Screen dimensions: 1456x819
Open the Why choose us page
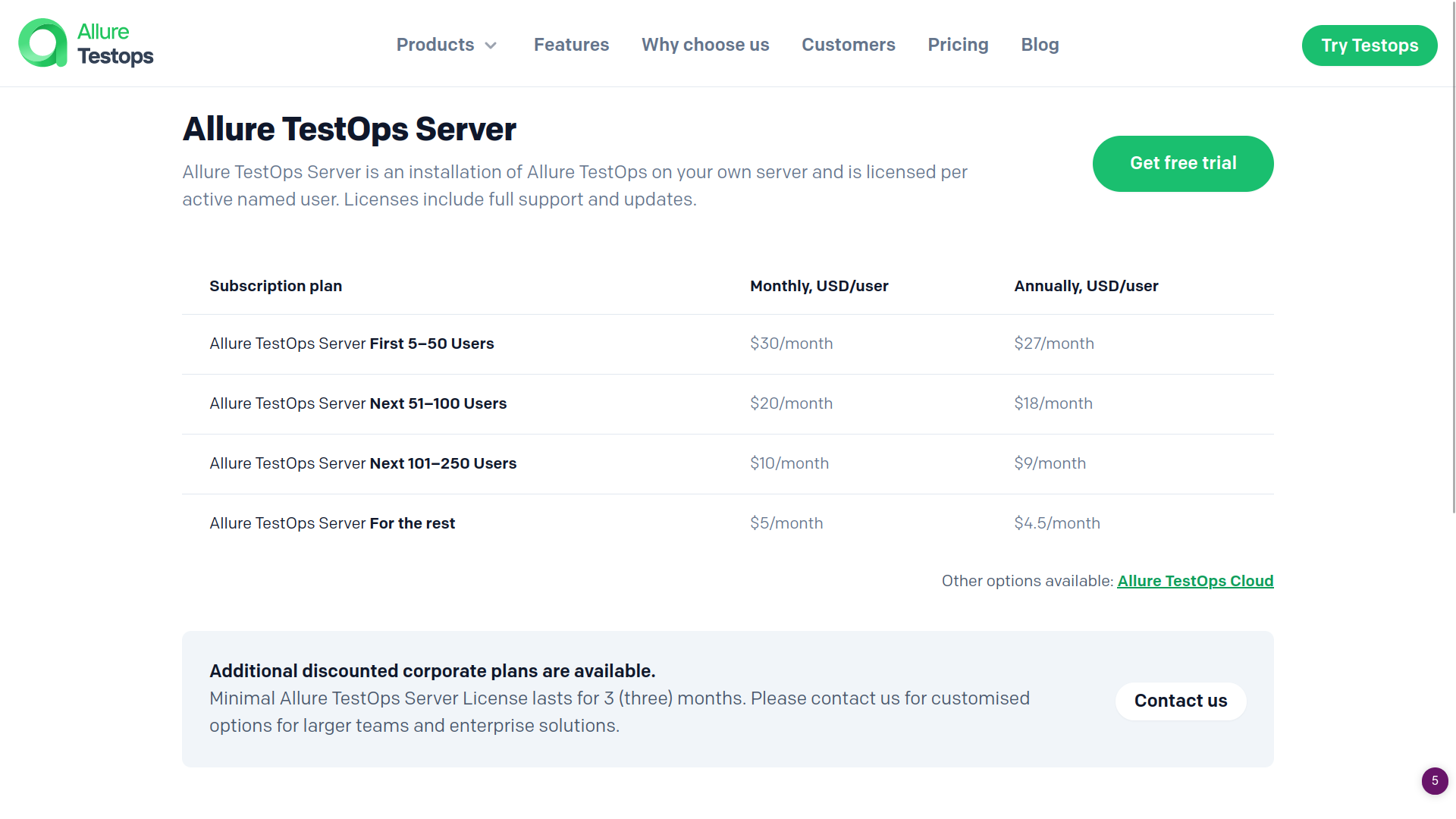point(704,45)
